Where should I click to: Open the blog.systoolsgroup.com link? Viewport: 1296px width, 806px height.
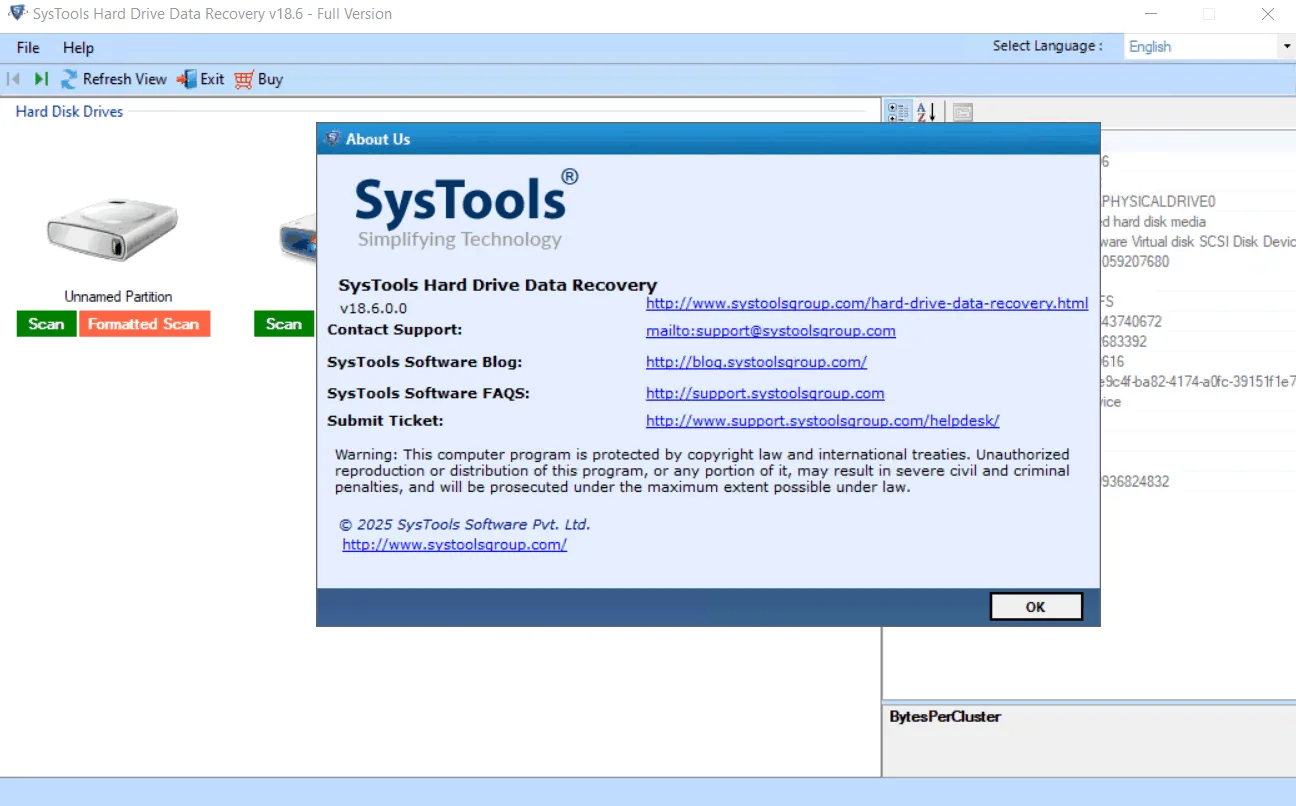(756, 362)
